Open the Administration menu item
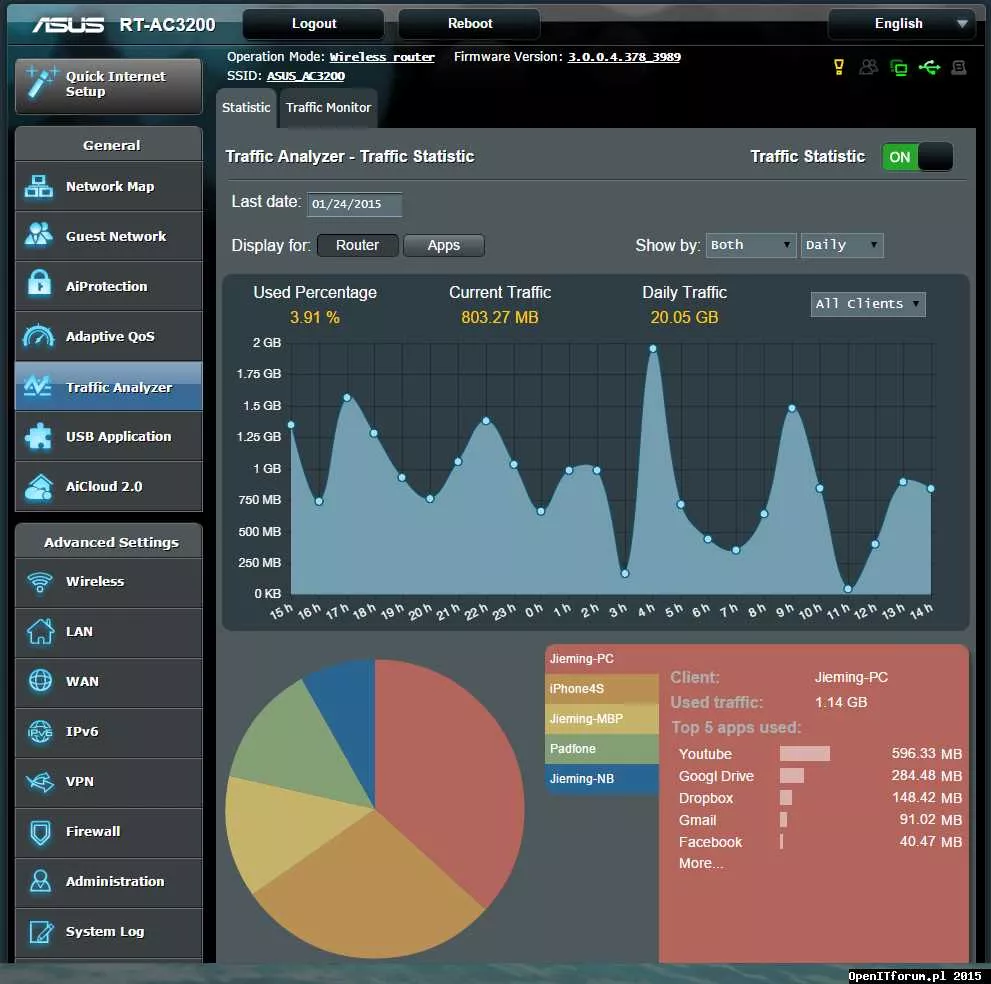This screenshot has width=991, height=984. (109, 882)
